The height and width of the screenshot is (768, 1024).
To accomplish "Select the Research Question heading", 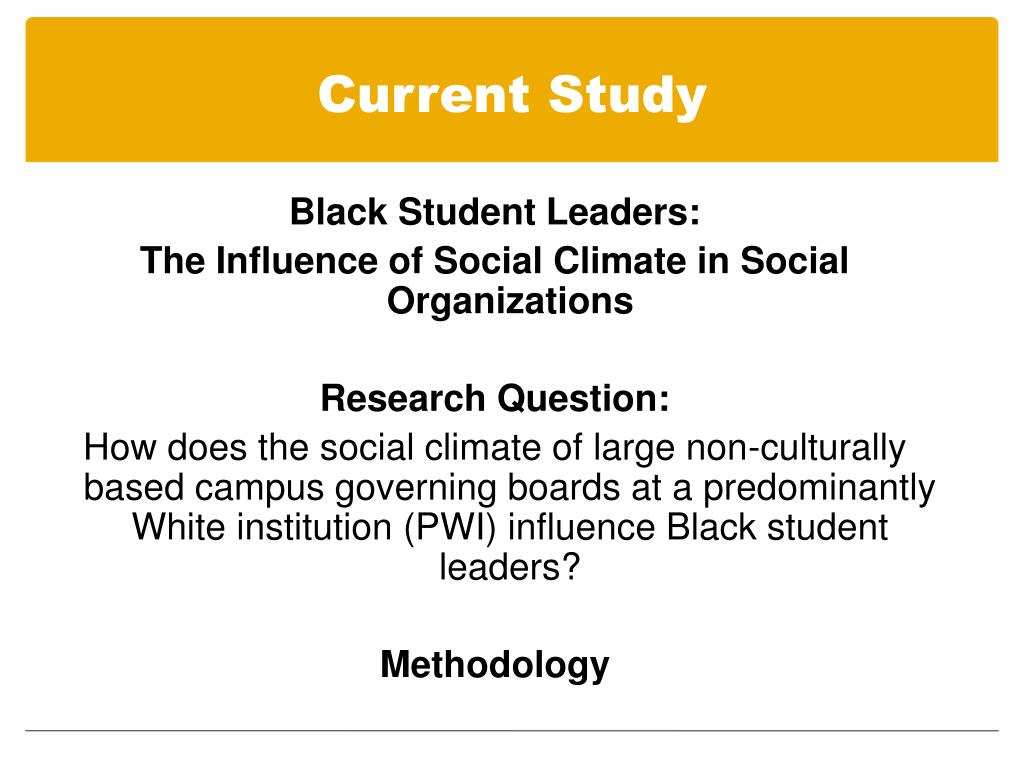I will coord(495,398).
